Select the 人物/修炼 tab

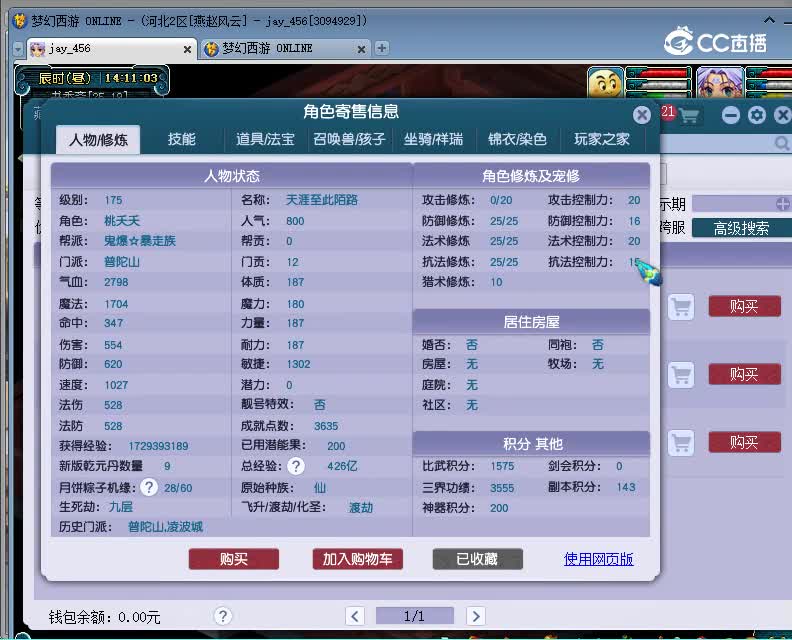[x=98, y=139]
